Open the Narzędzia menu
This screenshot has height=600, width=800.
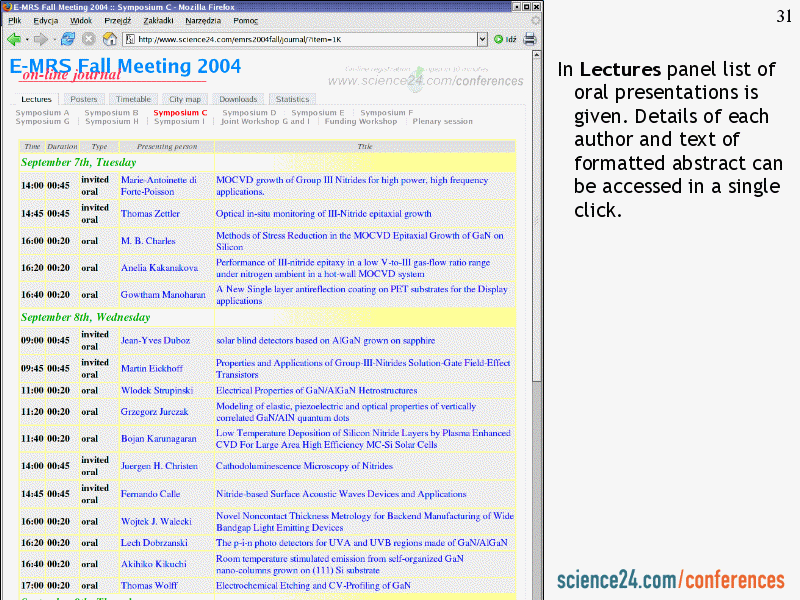(x=203, y=20)
